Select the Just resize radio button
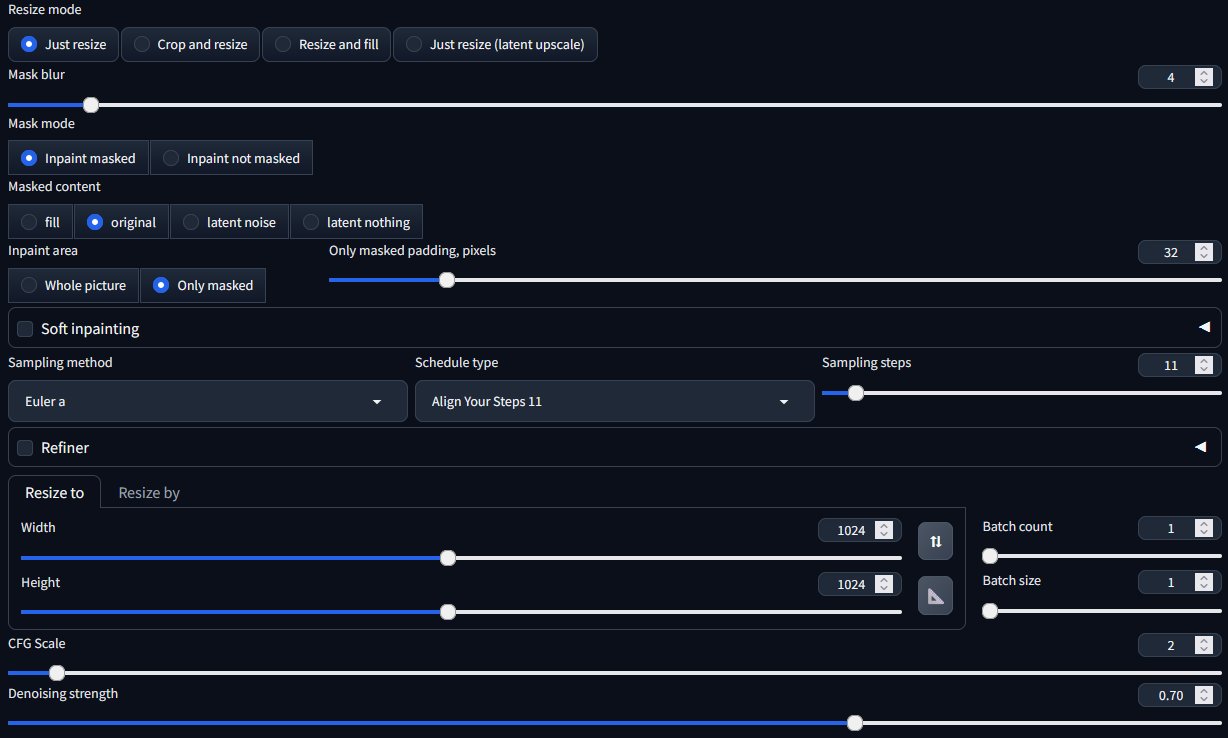This screenshot has height=738, width=1228. coord(64,45)
